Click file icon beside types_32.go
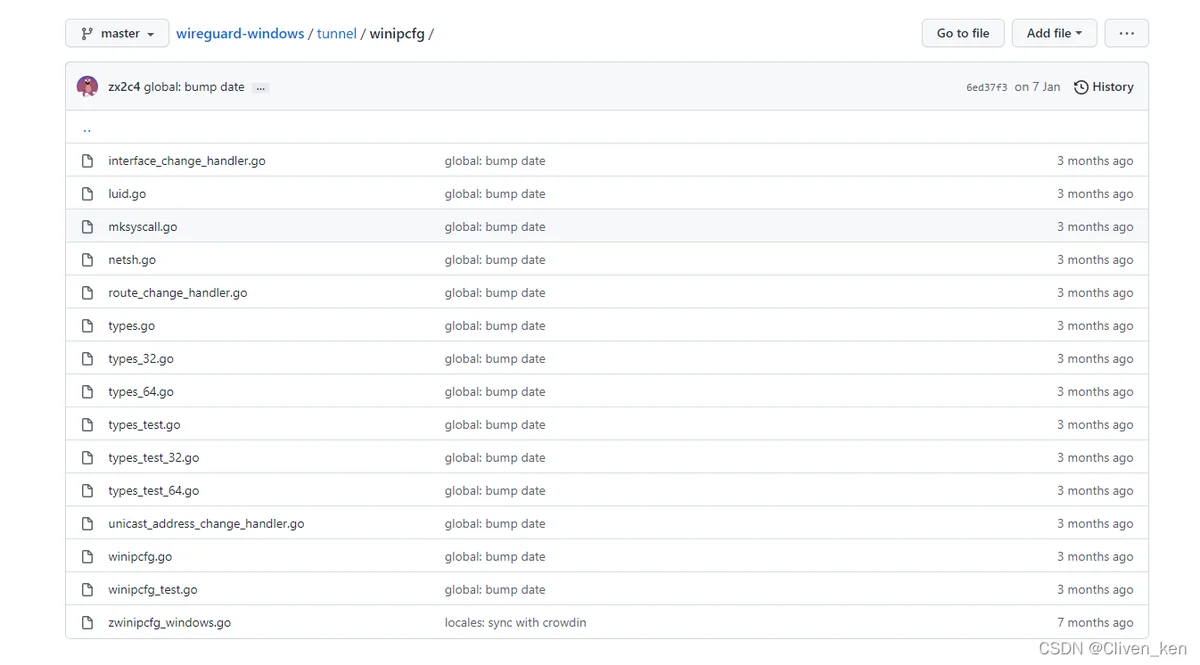The width and height of the screenshot is (1200, 665). [88, 359]
